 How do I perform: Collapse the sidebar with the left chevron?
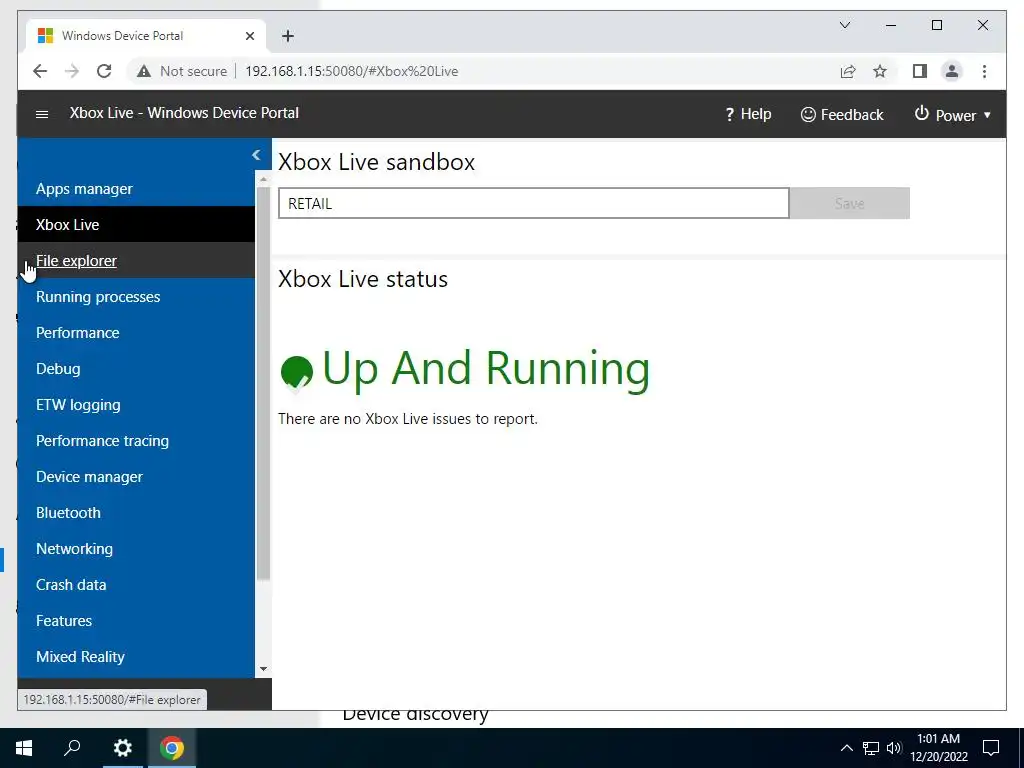256,155
